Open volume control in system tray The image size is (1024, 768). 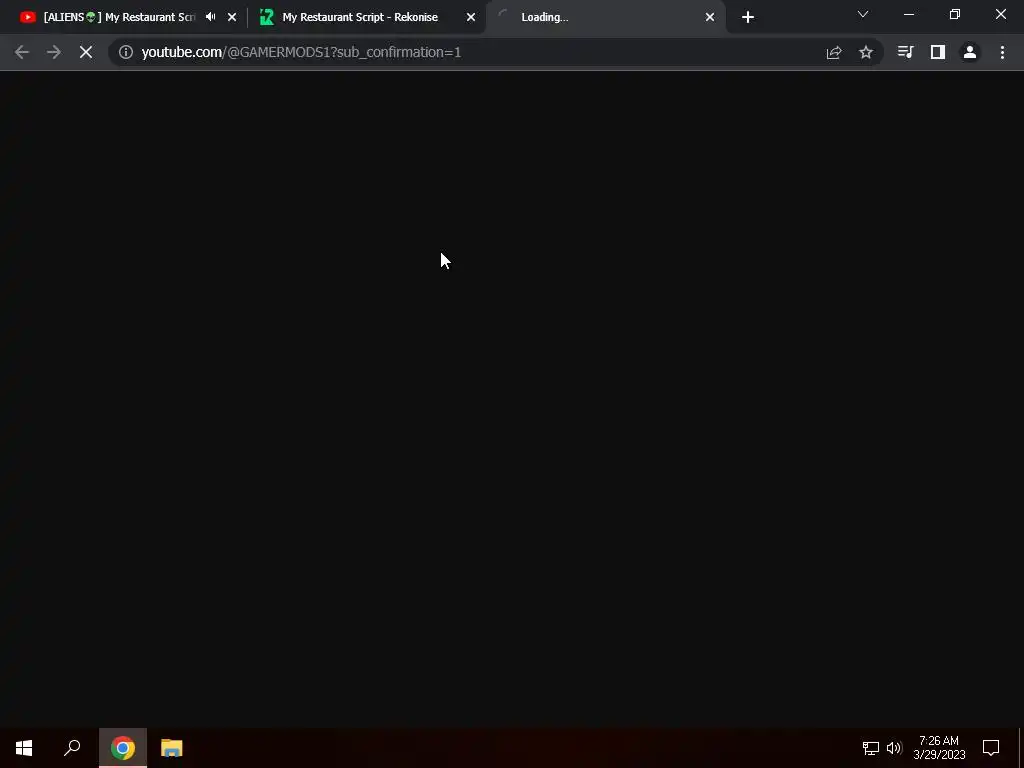(x=894, y=748)
